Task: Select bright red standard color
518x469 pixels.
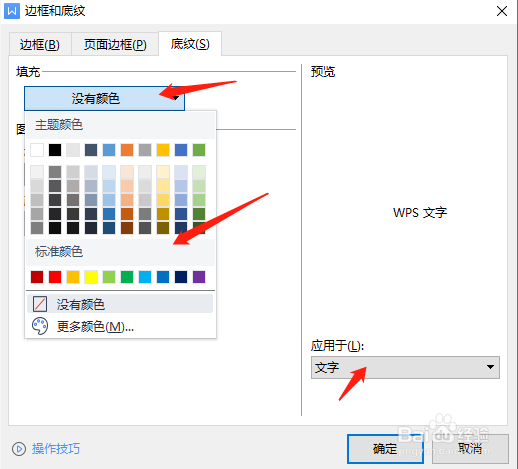Action: point(55,277)
